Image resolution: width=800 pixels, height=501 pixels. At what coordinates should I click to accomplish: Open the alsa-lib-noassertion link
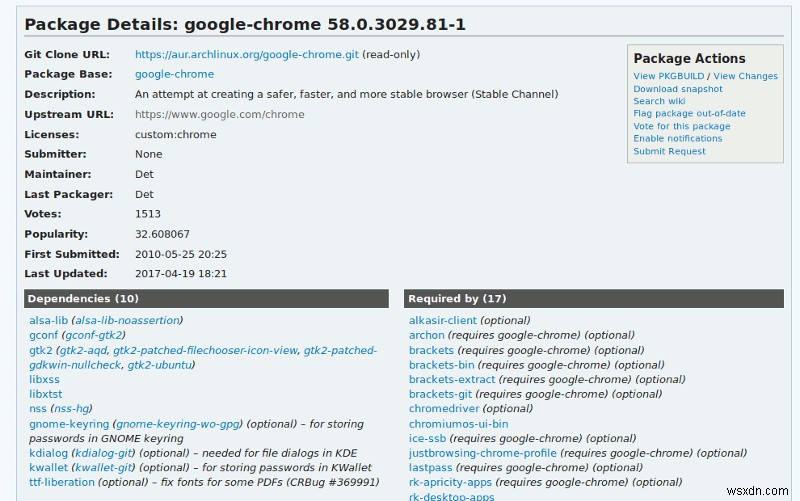point(128,320)
